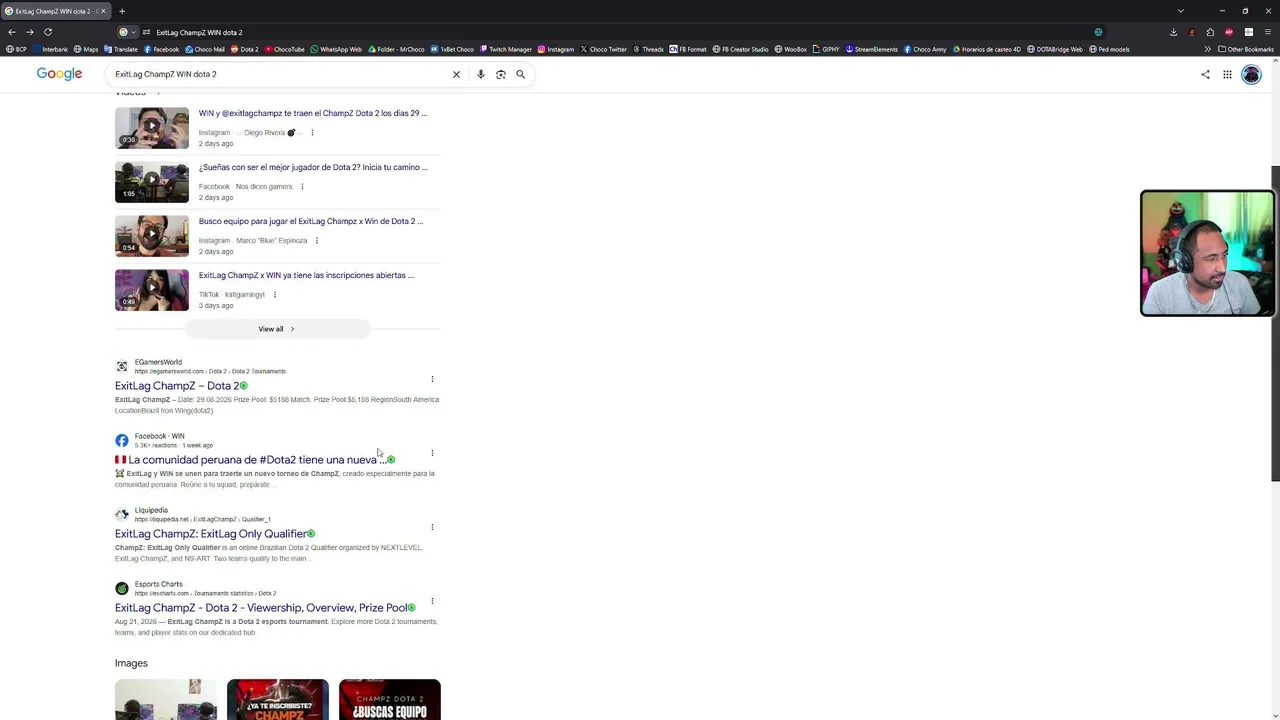Open the browser hamburger menu
The width and height of the screenshot is (1280, 720).
(x=1268, y=32)
